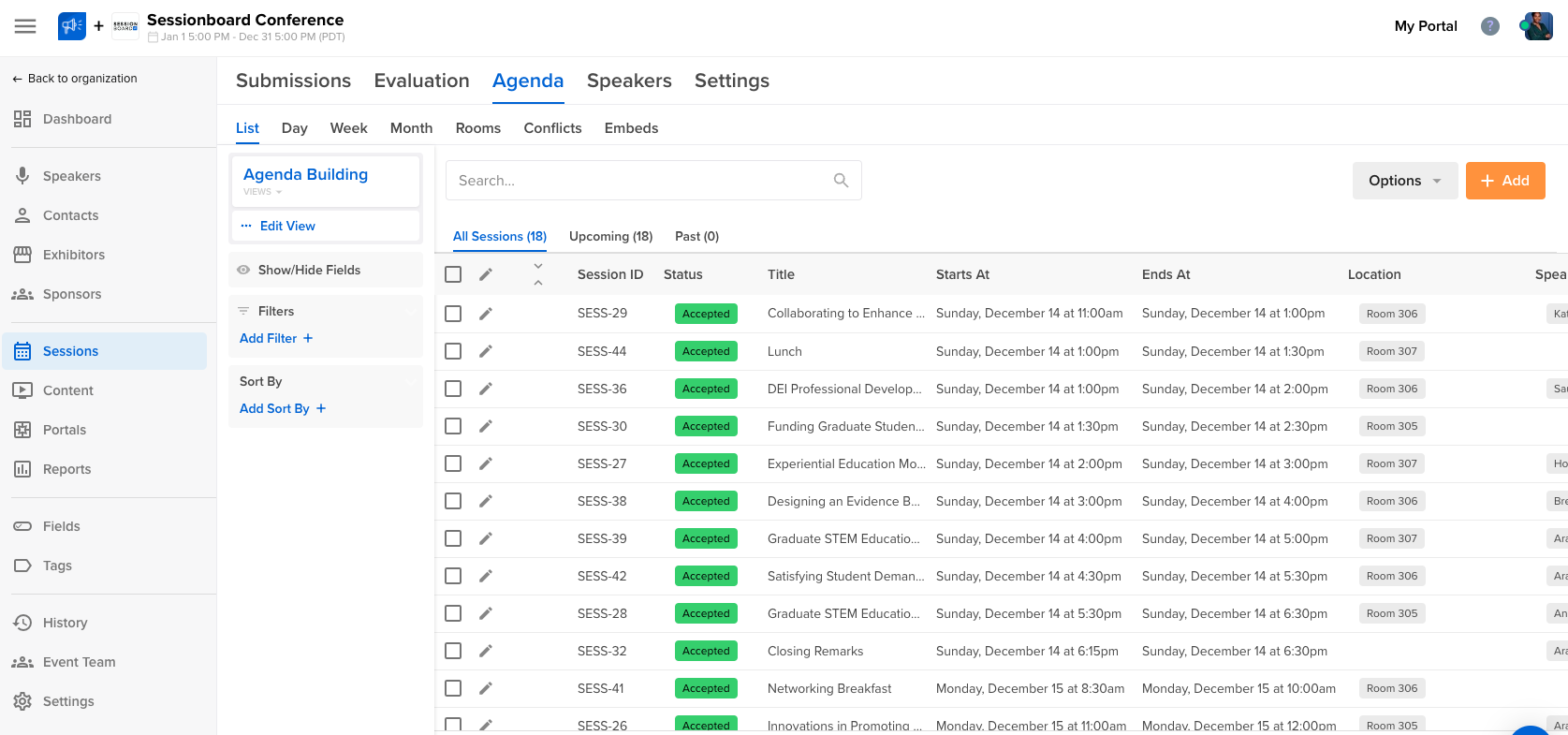Check the select-all sessions checkbox
Image resolution: width=1568 pixels, height=735 pixels.
tap(453, 274)
